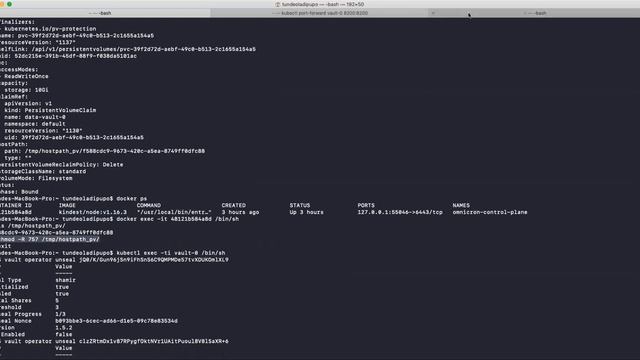Click the 'name: data-vault-0' line
The height and width of the screenshot is (360, 640).
(x=35, y=117)
